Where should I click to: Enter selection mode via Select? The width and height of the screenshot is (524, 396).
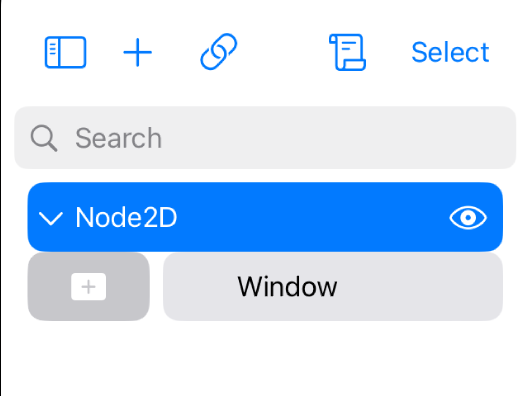click(450, 52)
